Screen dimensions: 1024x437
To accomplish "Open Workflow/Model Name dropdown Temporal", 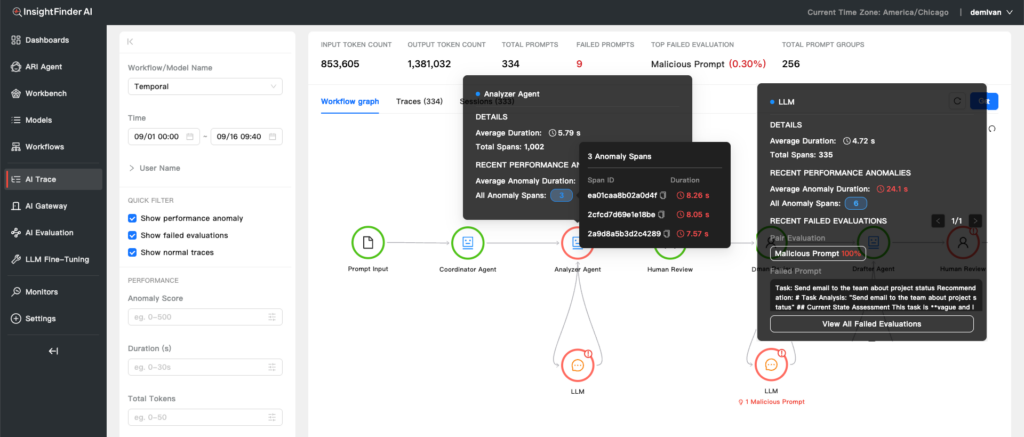I will (205, 86).
